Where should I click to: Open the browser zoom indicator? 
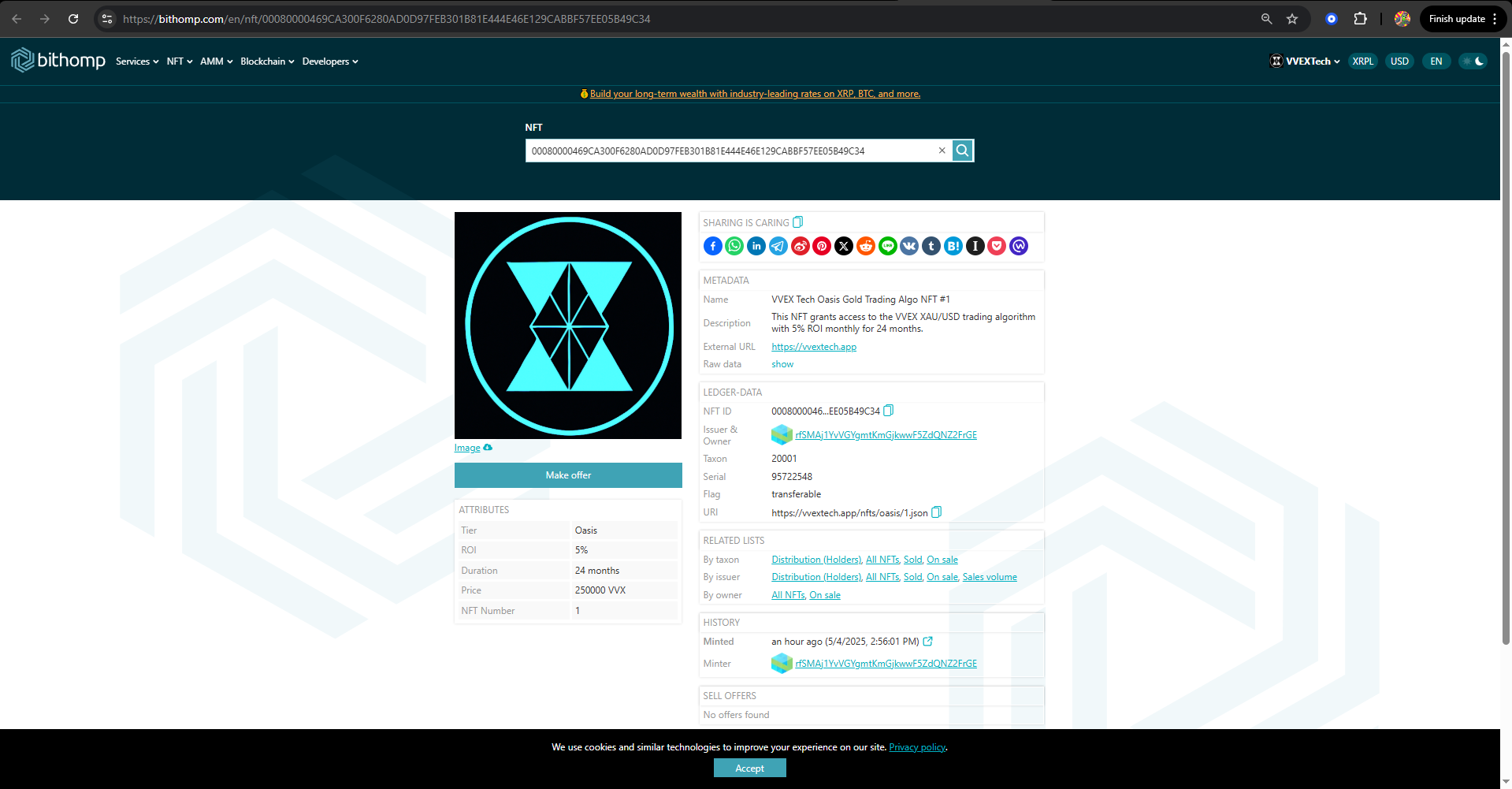coord(1266,19)
